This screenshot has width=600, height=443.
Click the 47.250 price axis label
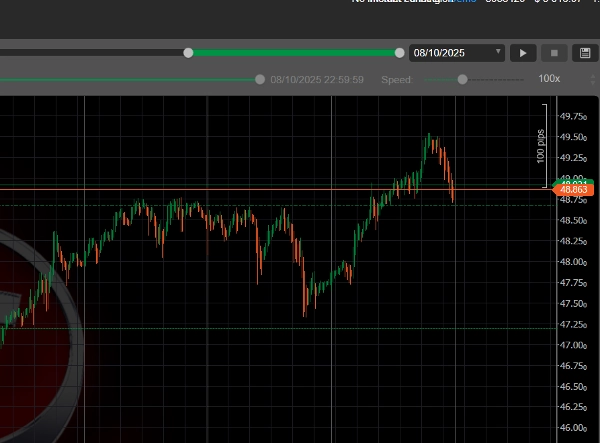(x=573, y=324)
